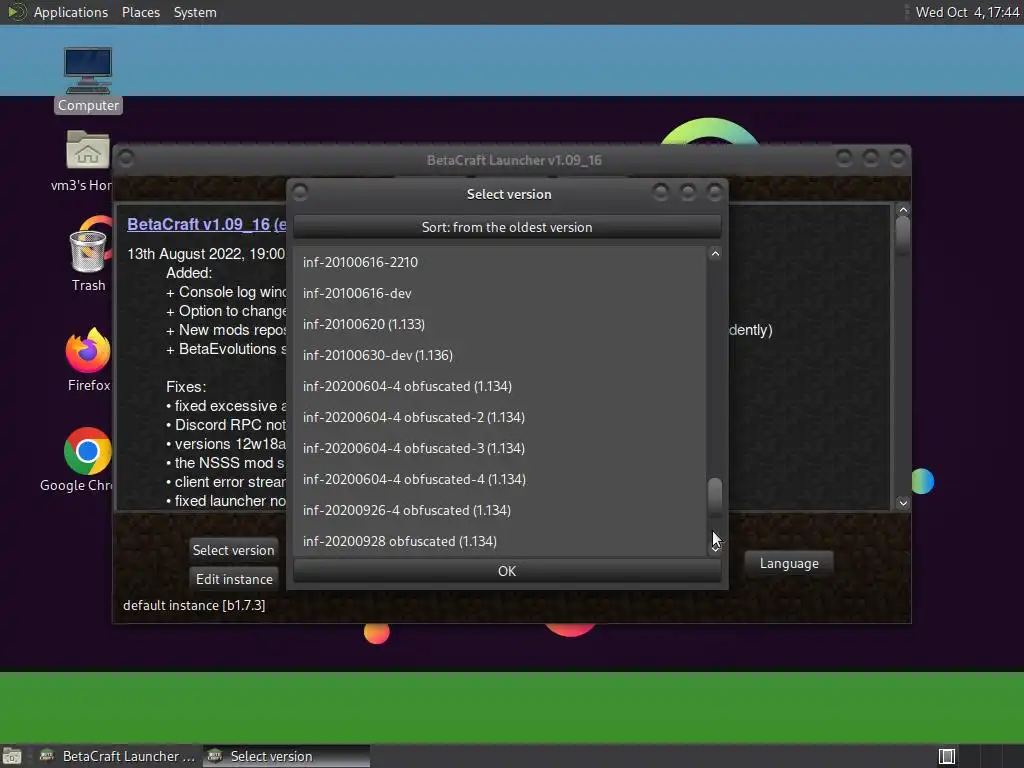Open vm3's Home folder icon
The image size is (1024, 768).
click(x=88, y=150)
